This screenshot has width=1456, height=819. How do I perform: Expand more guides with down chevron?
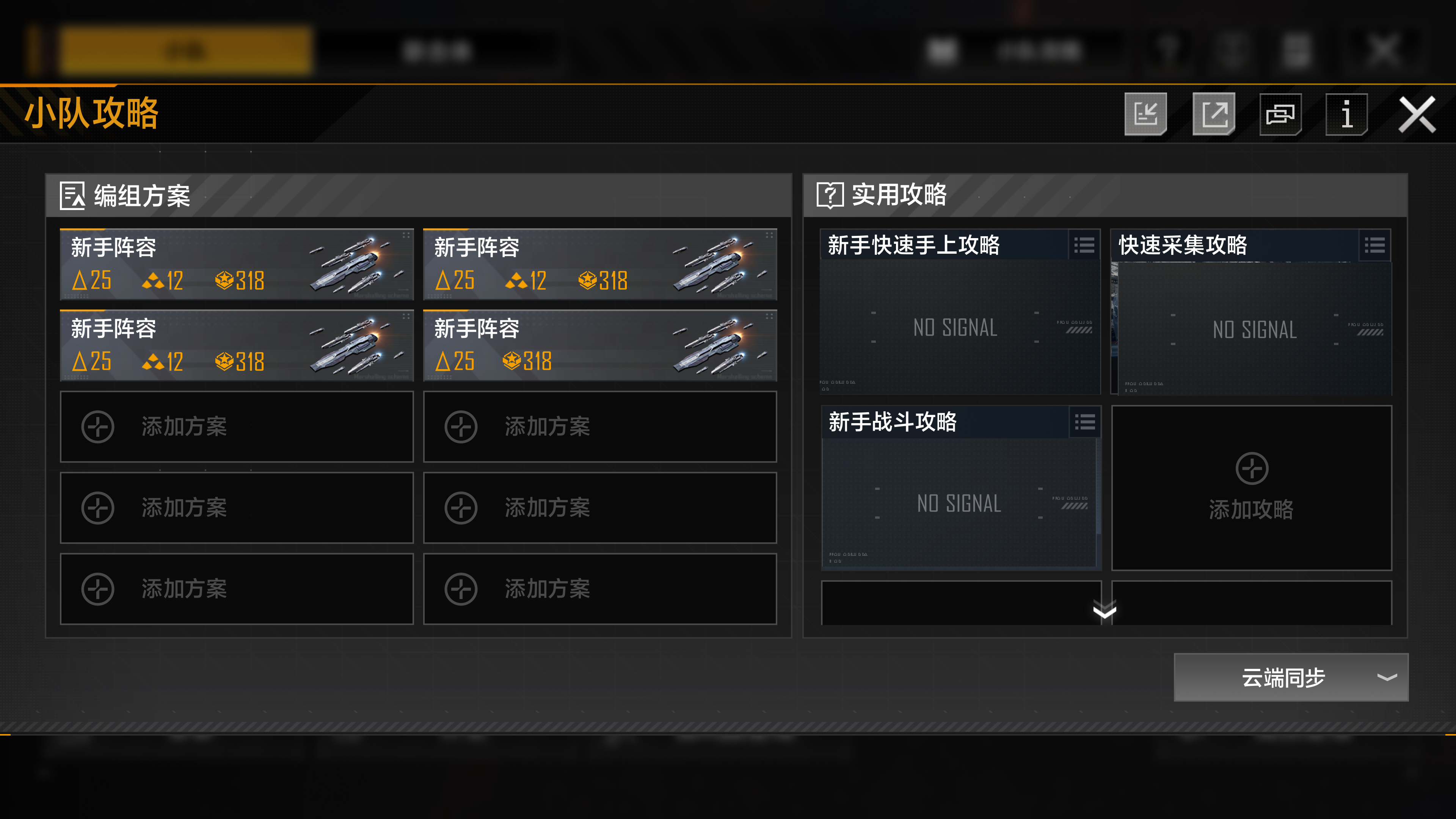1105,612
